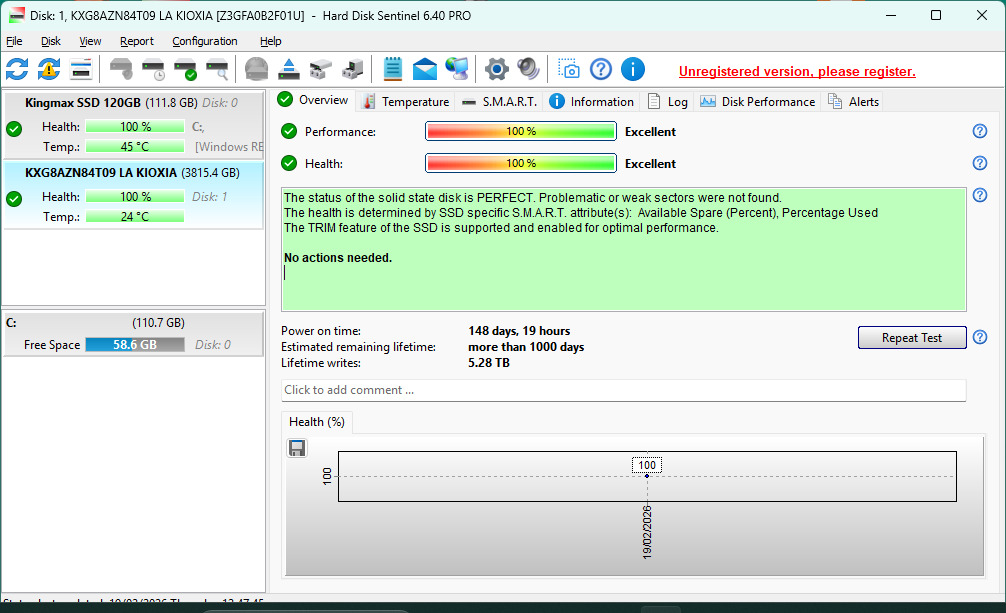Click the gray dome-shaped disk toolbar icon
Screen dimensions: 1006x613
point(257,69)
